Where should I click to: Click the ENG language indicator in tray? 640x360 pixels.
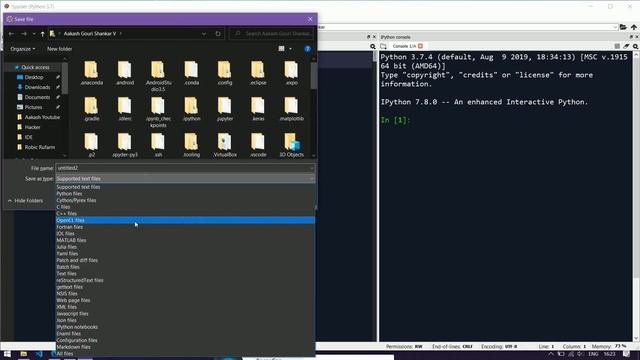[593, 354]
